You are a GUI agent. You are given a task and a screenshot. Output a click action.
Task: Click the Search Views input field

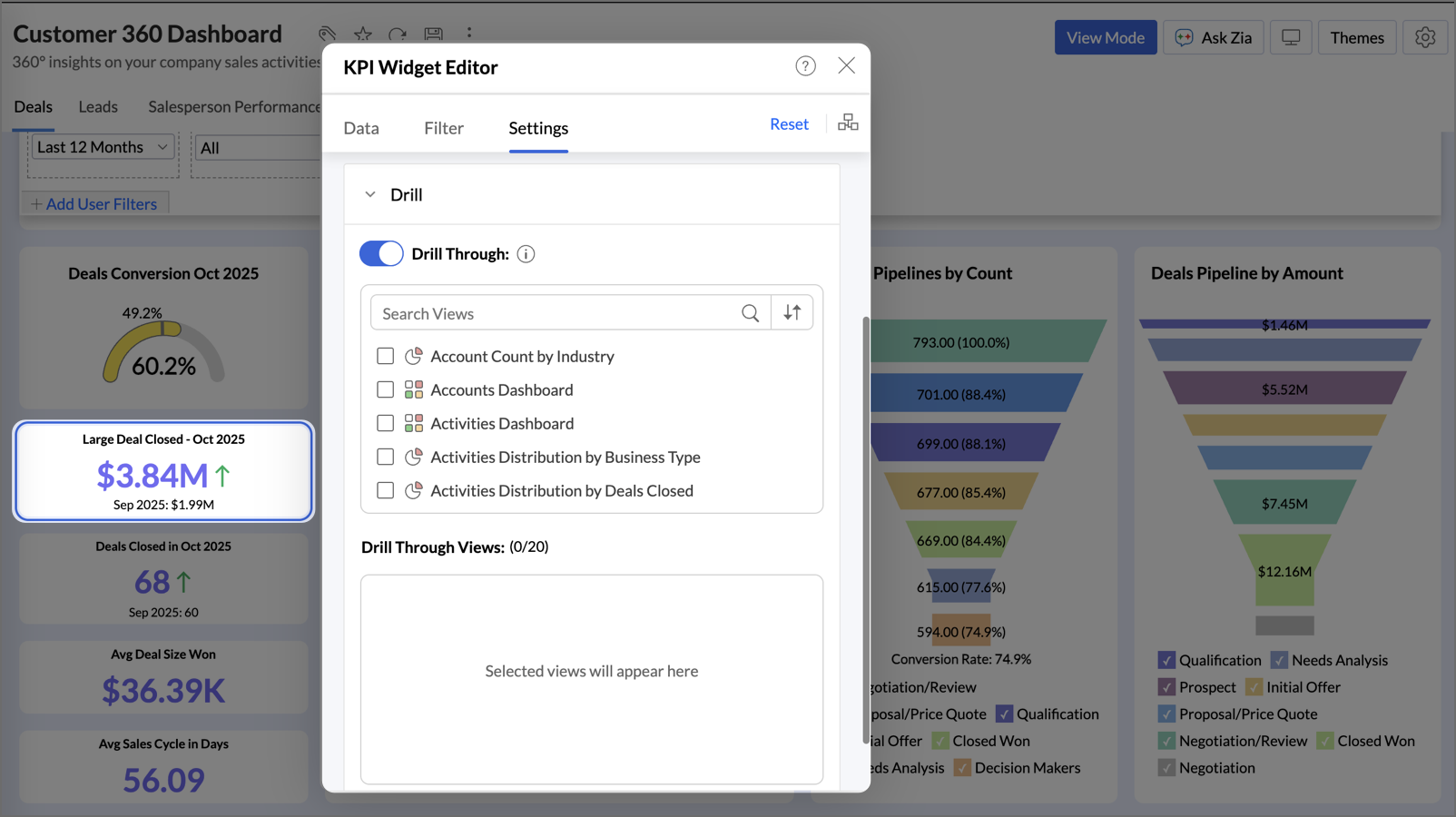click(x=554, y=313)
